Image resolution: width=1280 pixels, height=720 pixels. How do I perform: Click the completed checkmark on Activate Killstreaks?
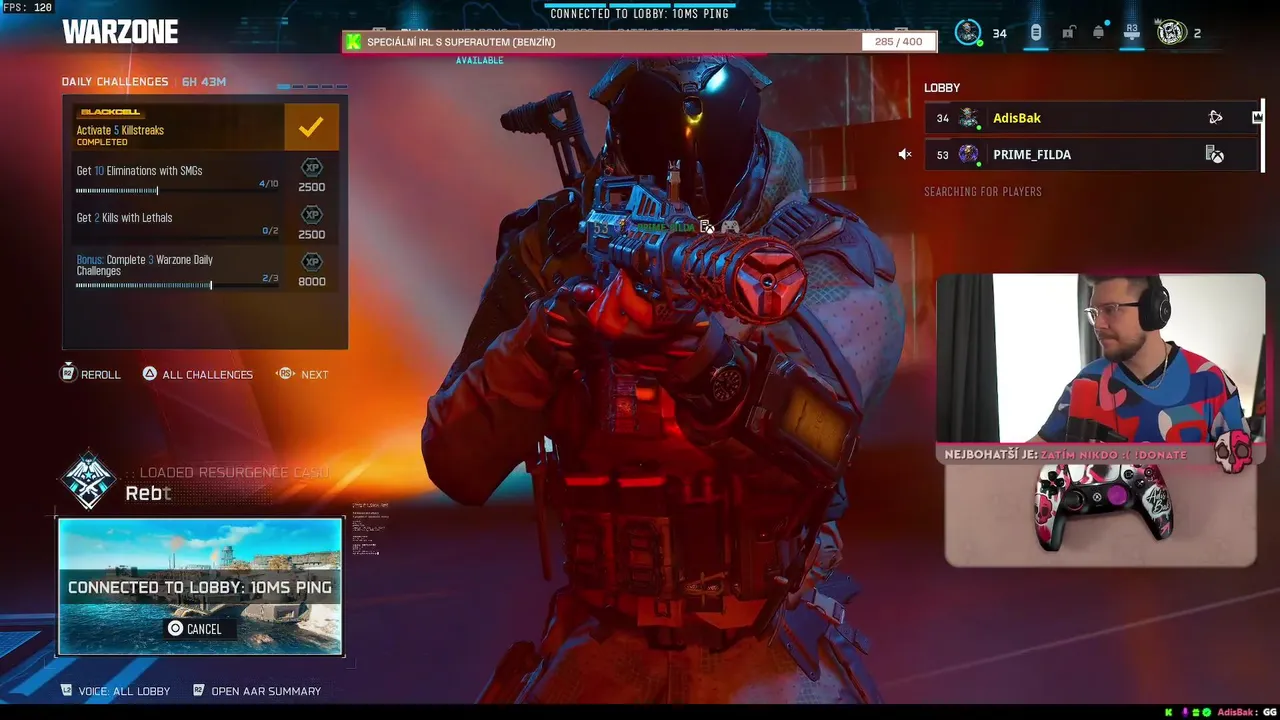[311, 127]
